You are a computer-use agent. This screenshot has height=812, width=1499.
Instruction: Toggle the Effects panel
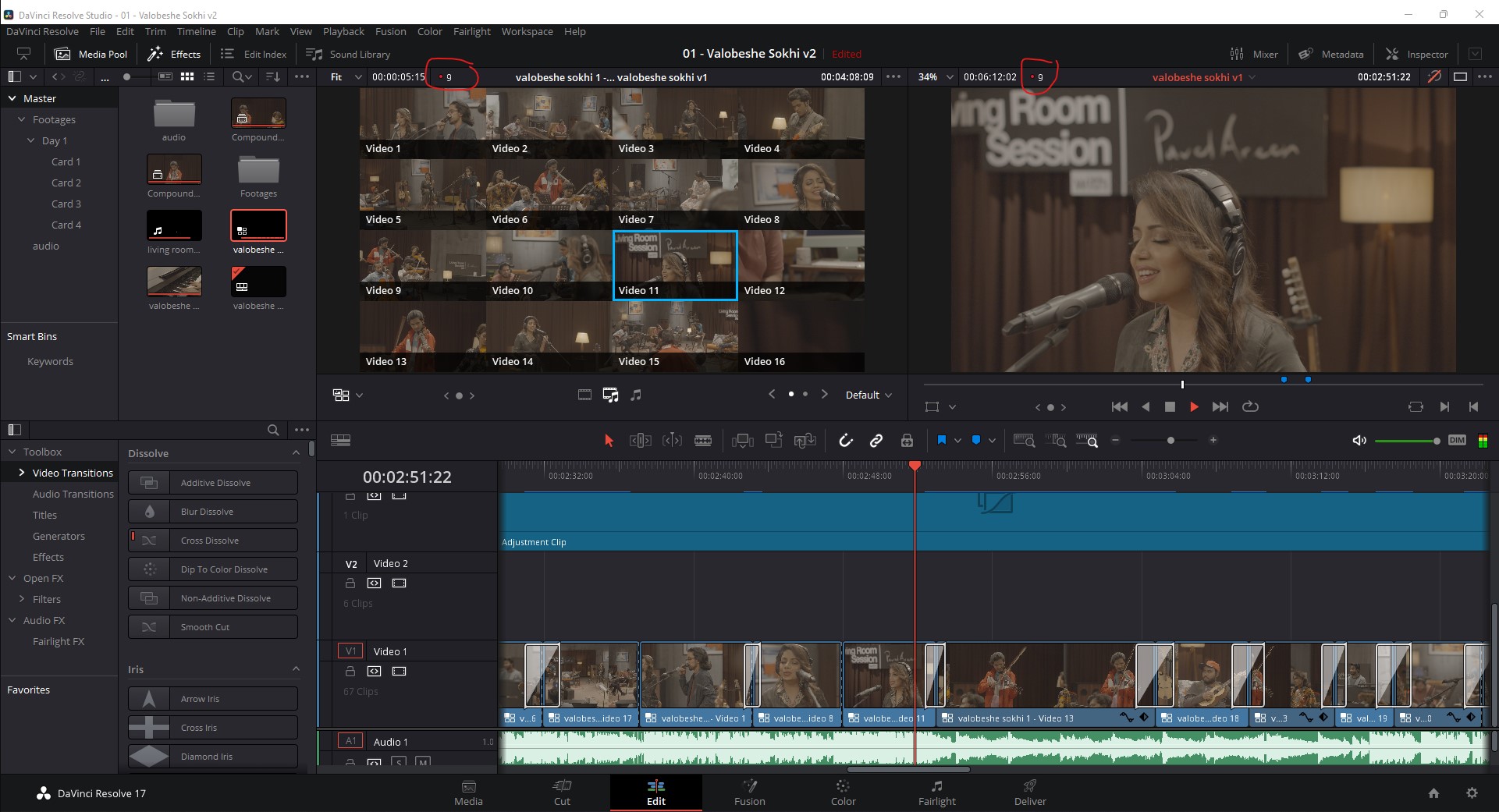click(x=174, y=54)
